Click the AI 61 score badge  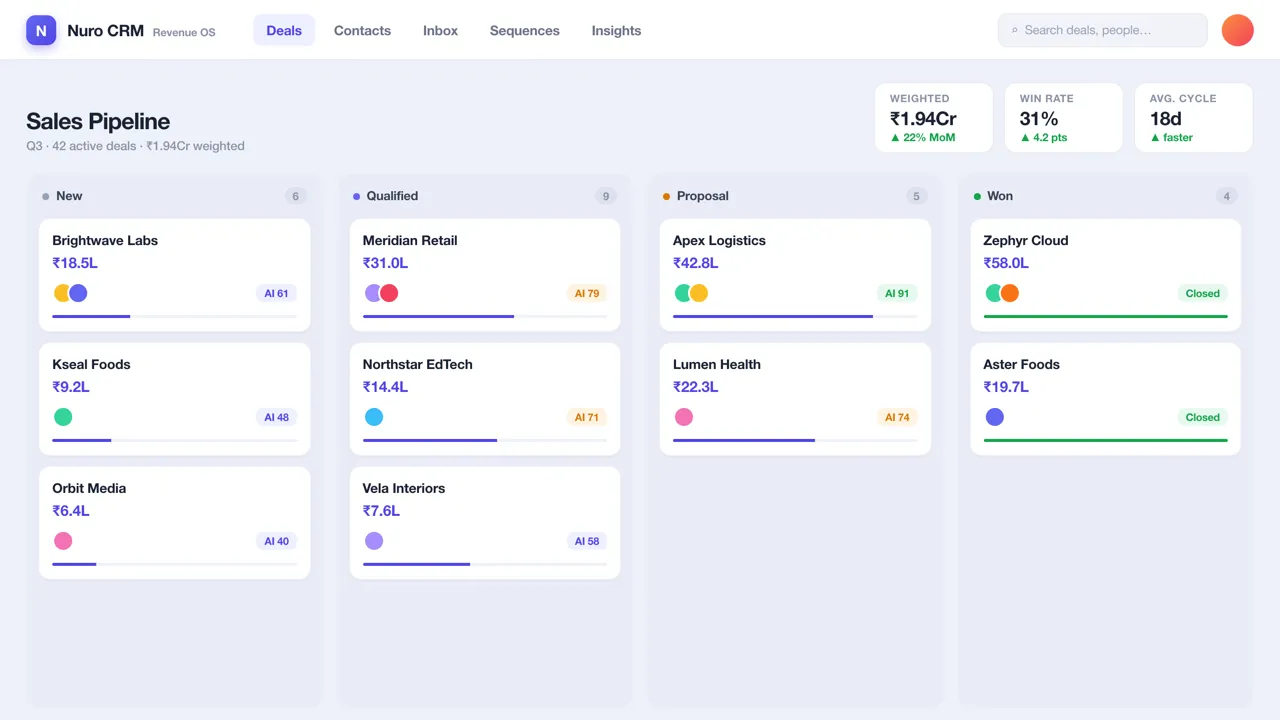(276, 293)
